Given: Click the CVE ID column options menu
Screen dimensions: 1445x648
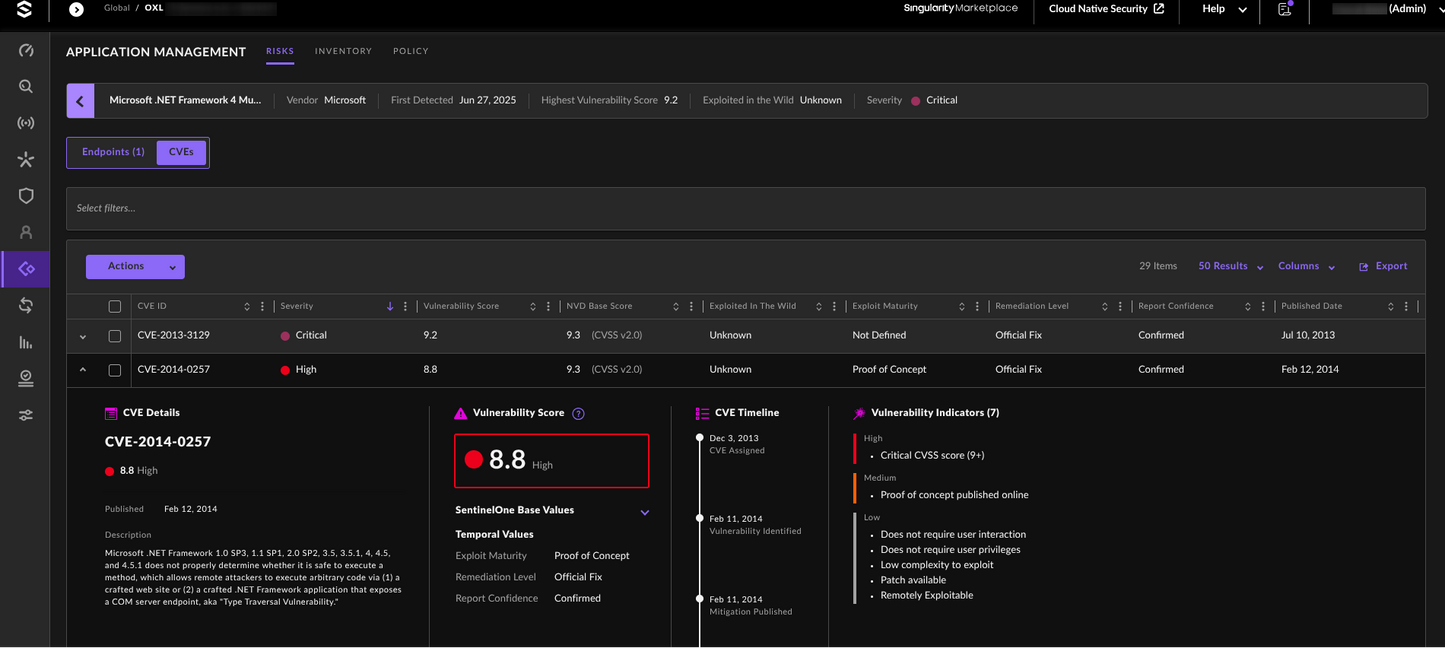Looking at the screenshot, I should click(263, 306).
